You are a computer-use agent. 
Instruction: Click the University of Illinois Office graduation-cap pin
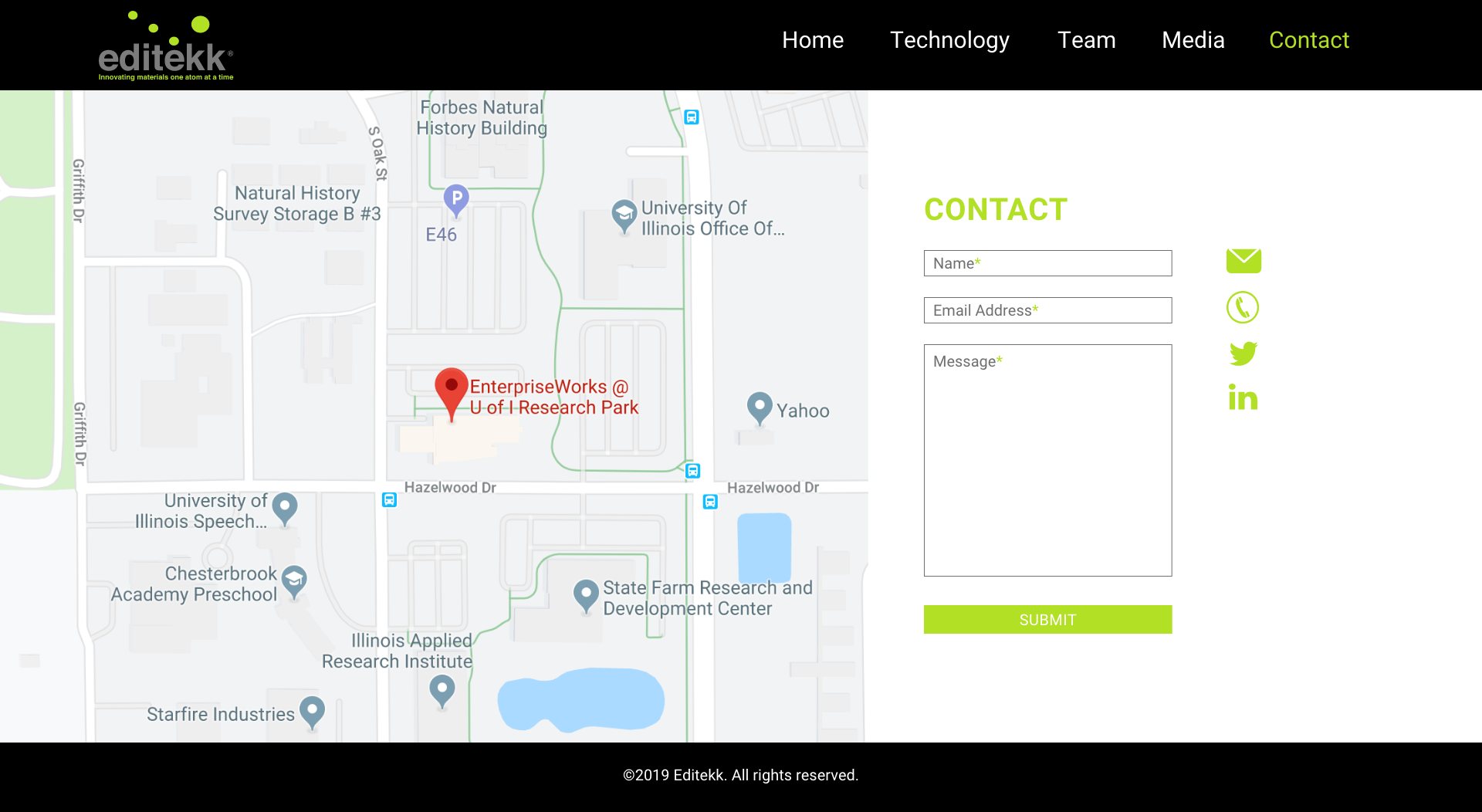pos(624,217)
